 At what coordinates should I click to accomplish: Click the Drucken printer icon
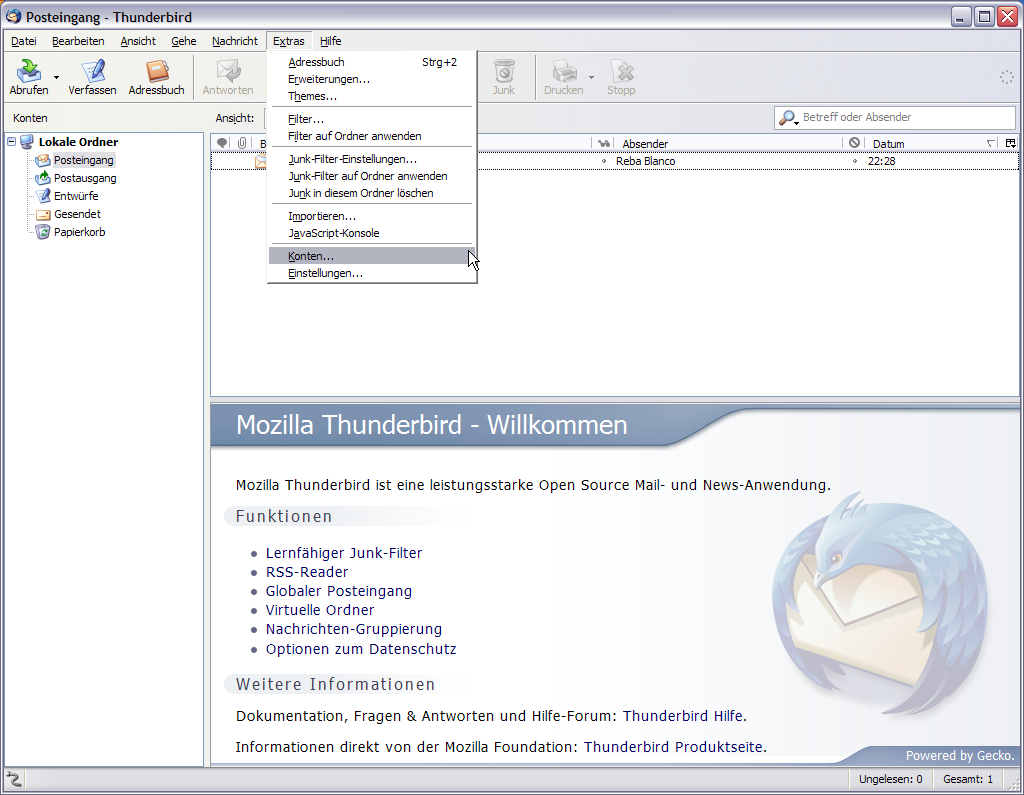[564, 71]
